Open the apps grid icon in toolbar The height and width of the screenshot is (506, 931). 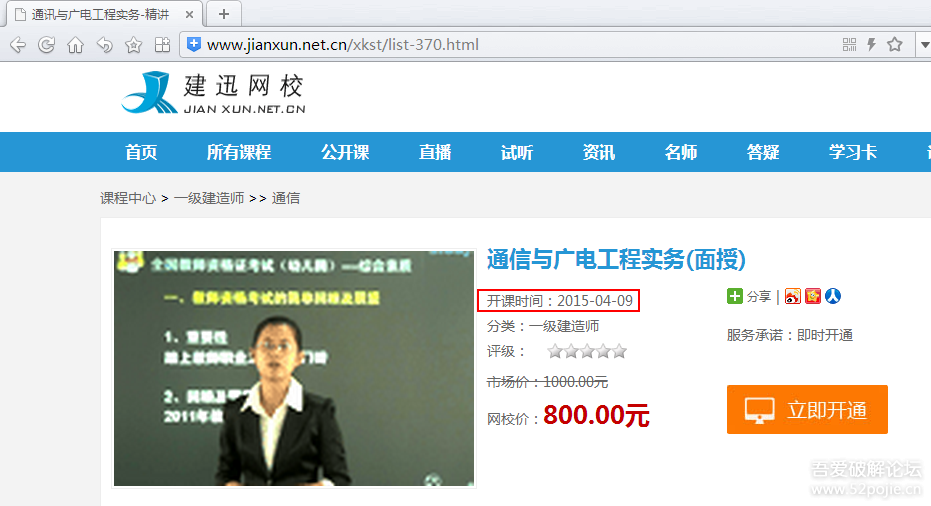[x=162, y=45]
